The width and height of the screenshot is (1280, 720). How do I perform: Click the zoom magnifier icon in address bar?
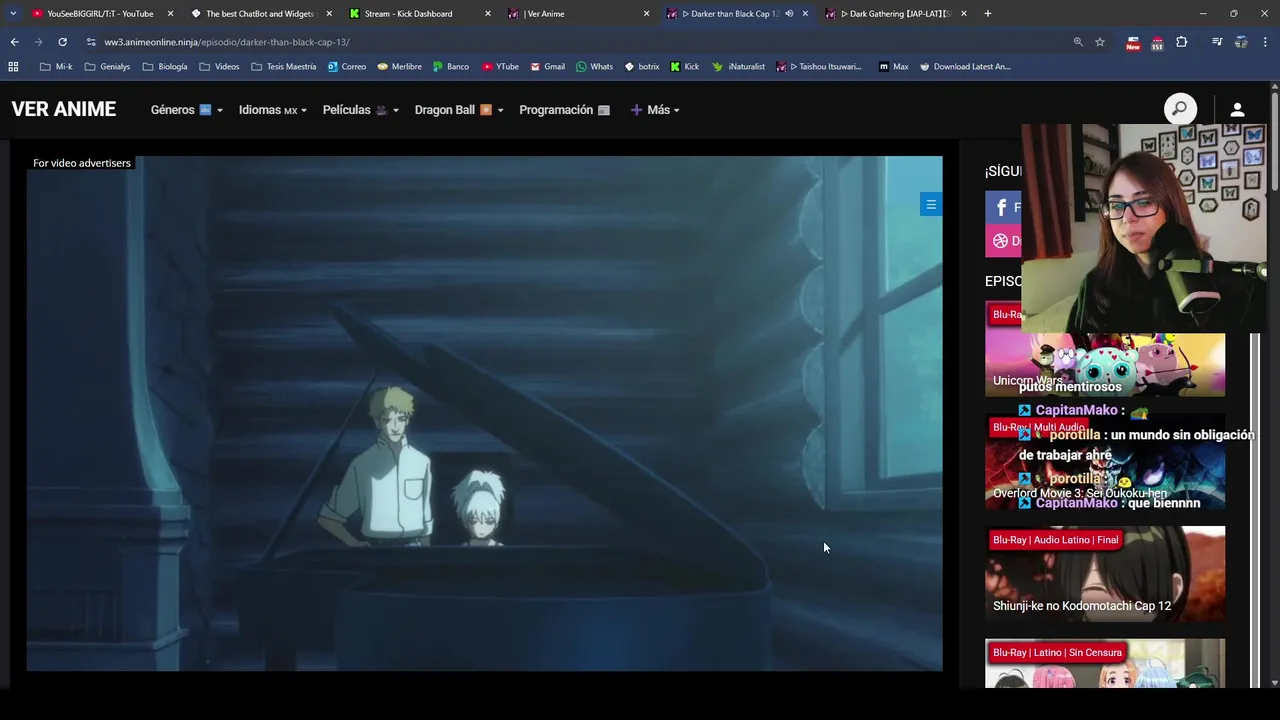(1078, 42)
